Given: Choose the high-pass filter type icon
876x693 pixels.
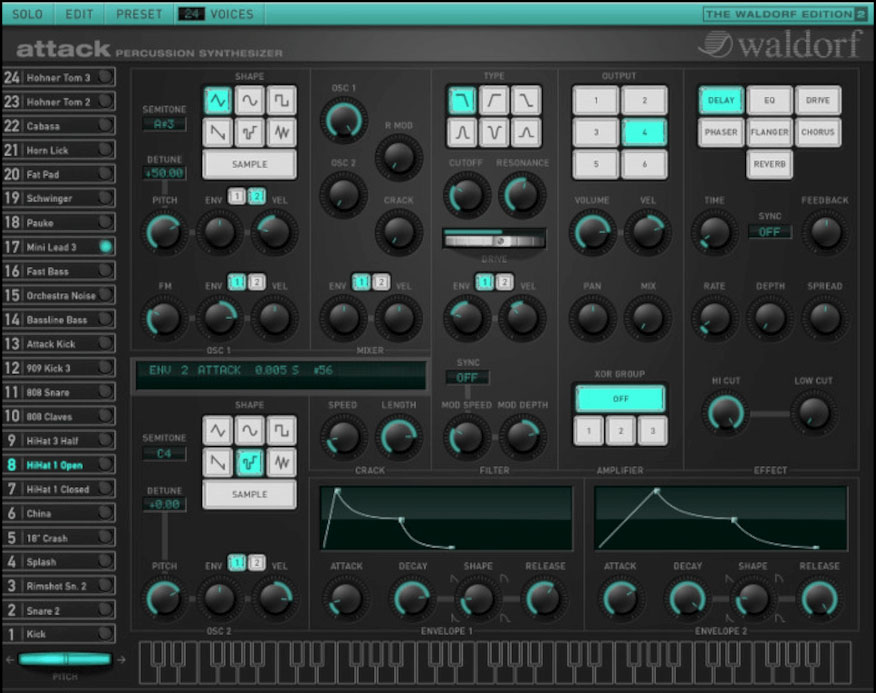Looking at the screenshot, I should tap(493, 100).
